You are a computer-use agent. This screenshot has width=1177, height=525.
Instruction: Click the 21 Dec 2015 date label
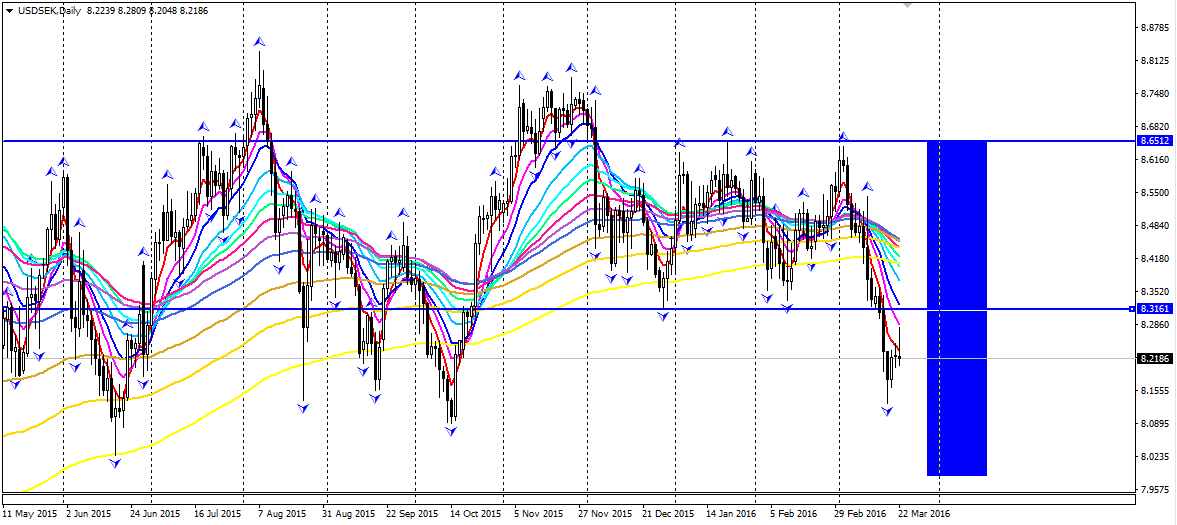click(x=668, y=514)
